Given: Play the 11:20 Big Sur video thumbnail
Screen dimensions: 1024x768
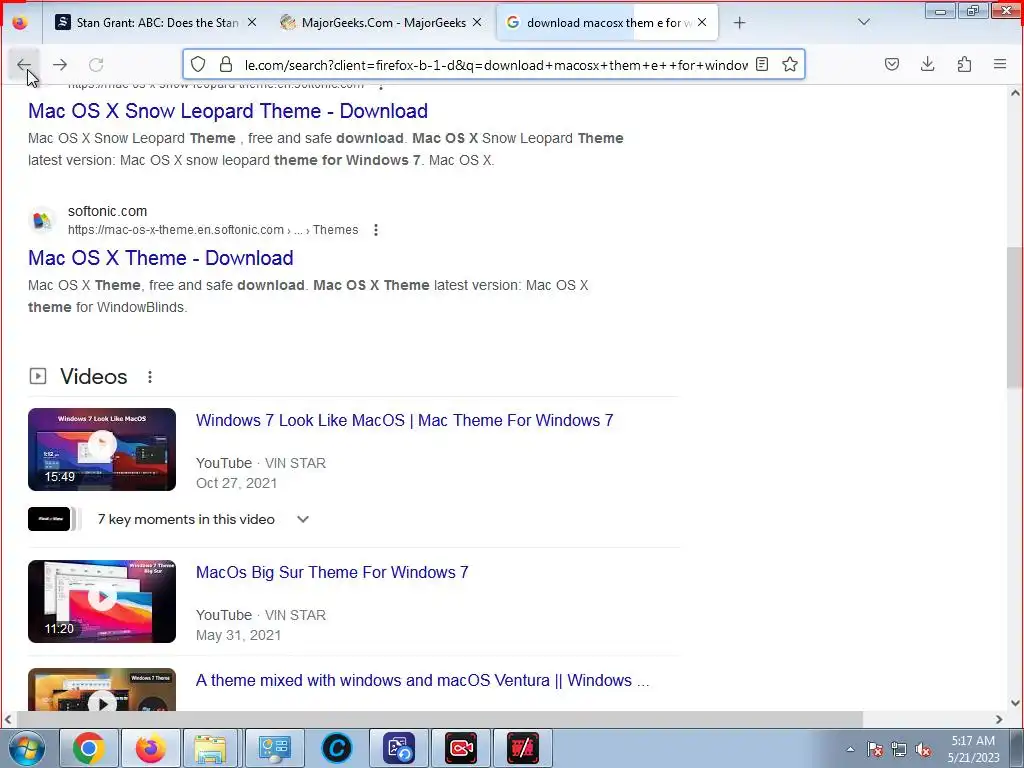Looking at the screenshot, I should point(102,601).
